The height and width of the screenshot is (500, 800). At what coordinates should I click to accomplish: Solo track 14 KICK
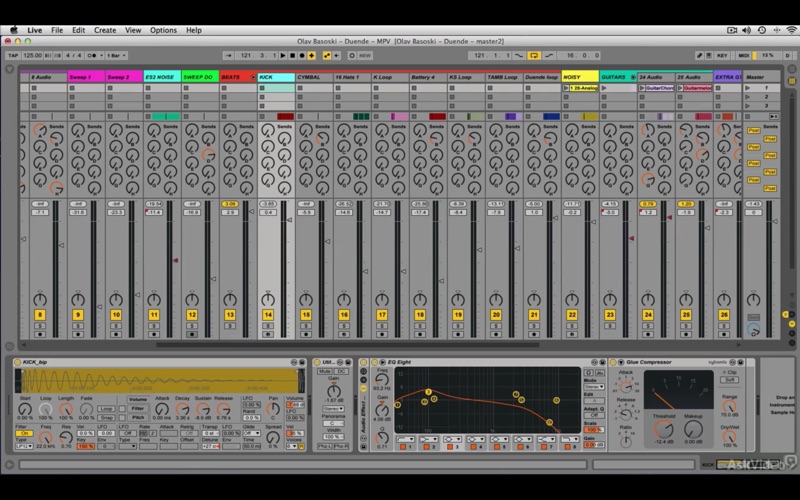point(268,326)
